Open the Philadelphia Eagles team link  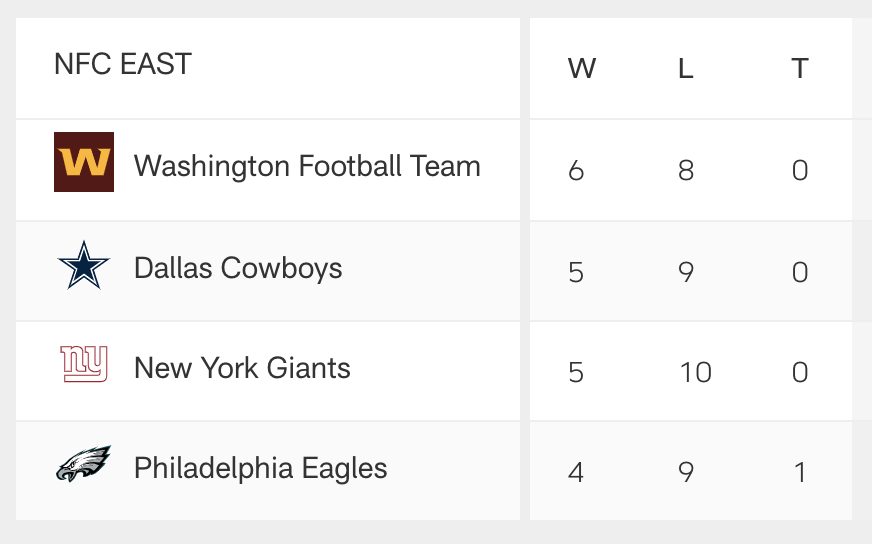(x=260, y=468)
